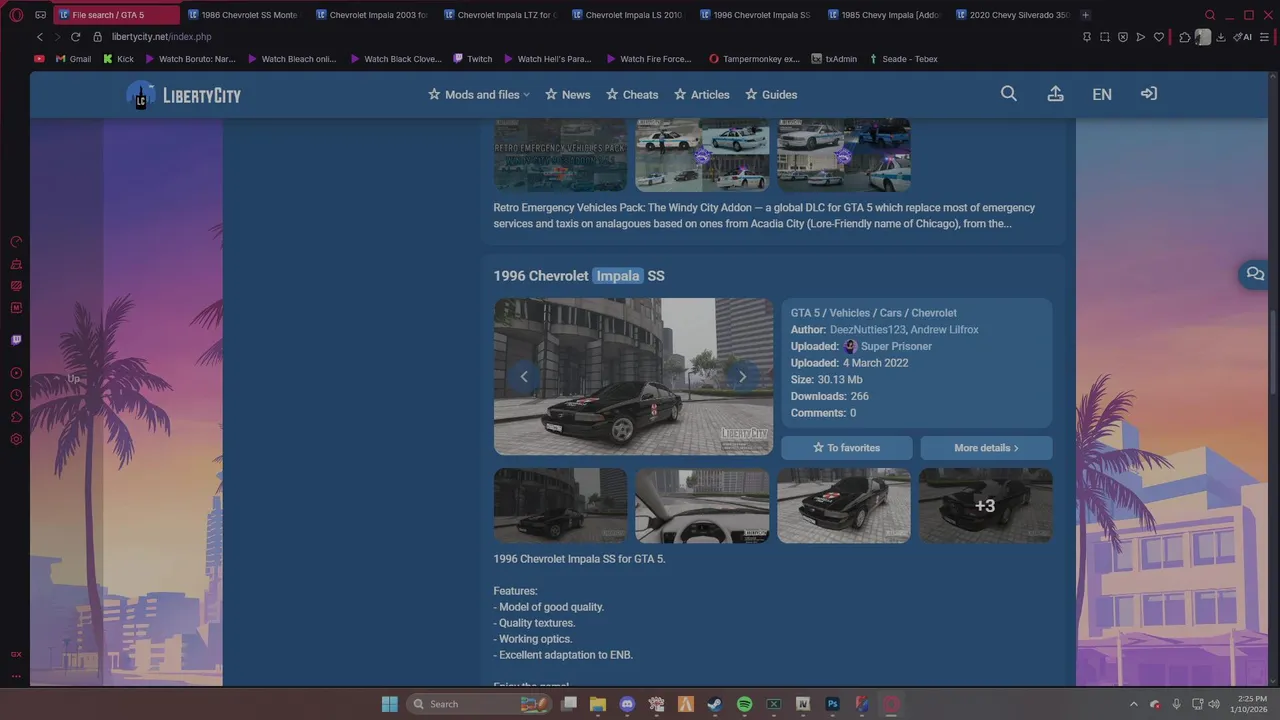Reload the page with the refresh icon
Screen dimensions: 1280x720
[75, 37]
